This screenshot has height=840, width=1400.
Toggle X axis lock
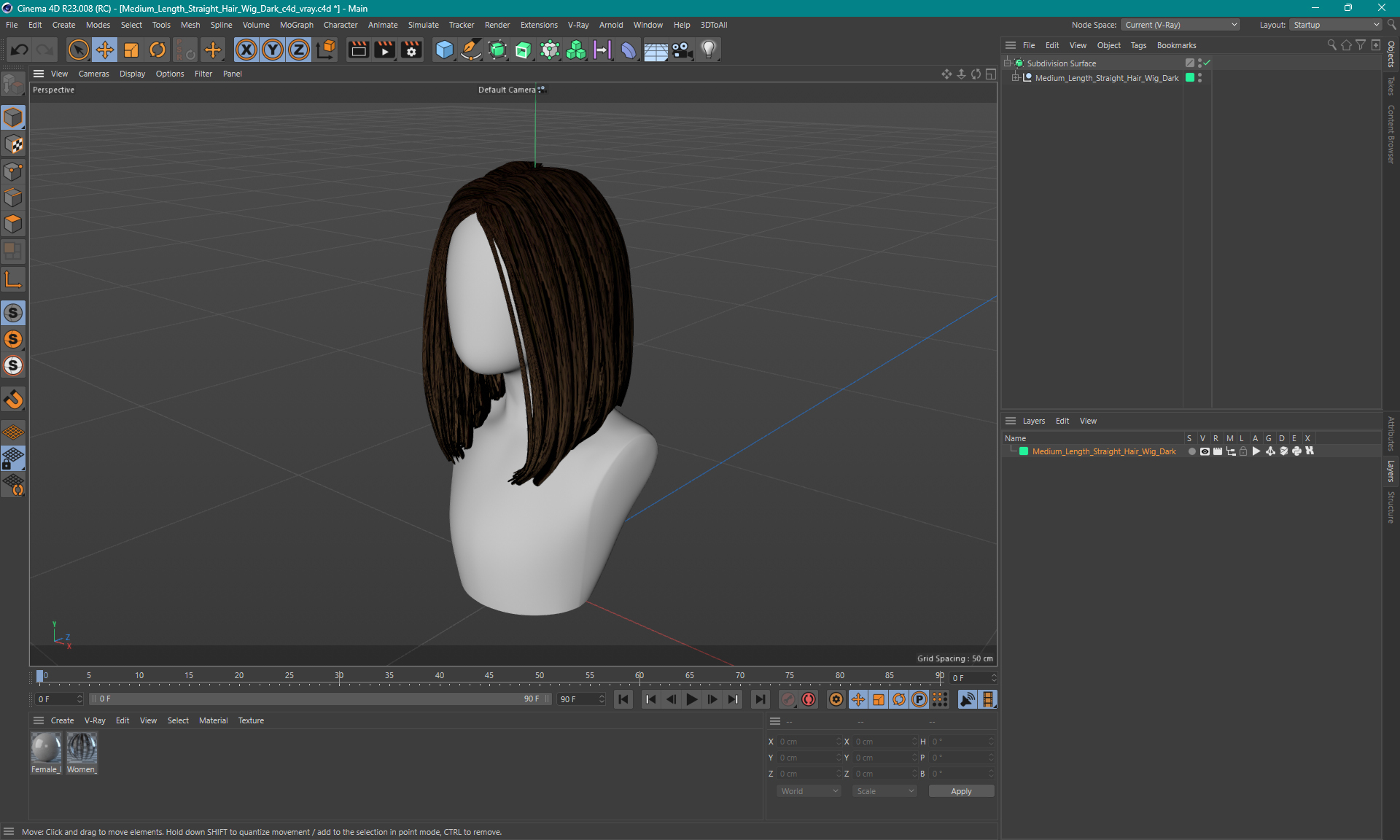point(246,50)
